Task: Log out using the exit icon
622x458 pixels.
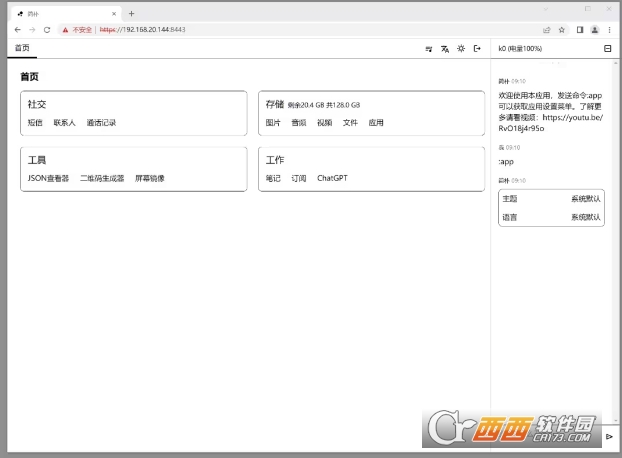Action: click(x=477, y=48)
